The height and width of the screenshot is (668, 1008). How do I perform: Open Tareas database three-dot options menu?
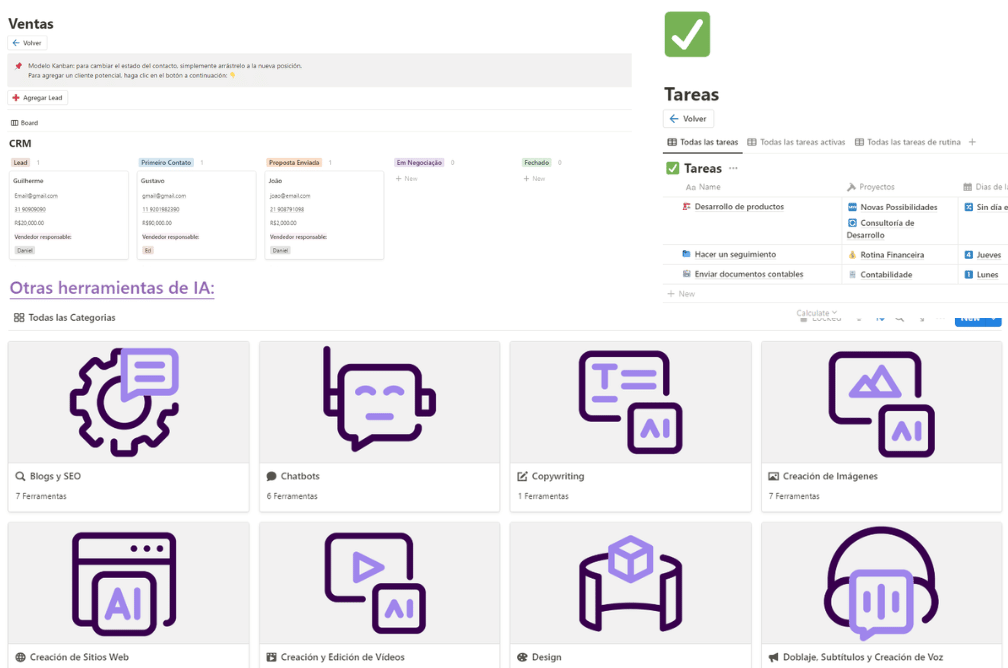tap(733, 169)
